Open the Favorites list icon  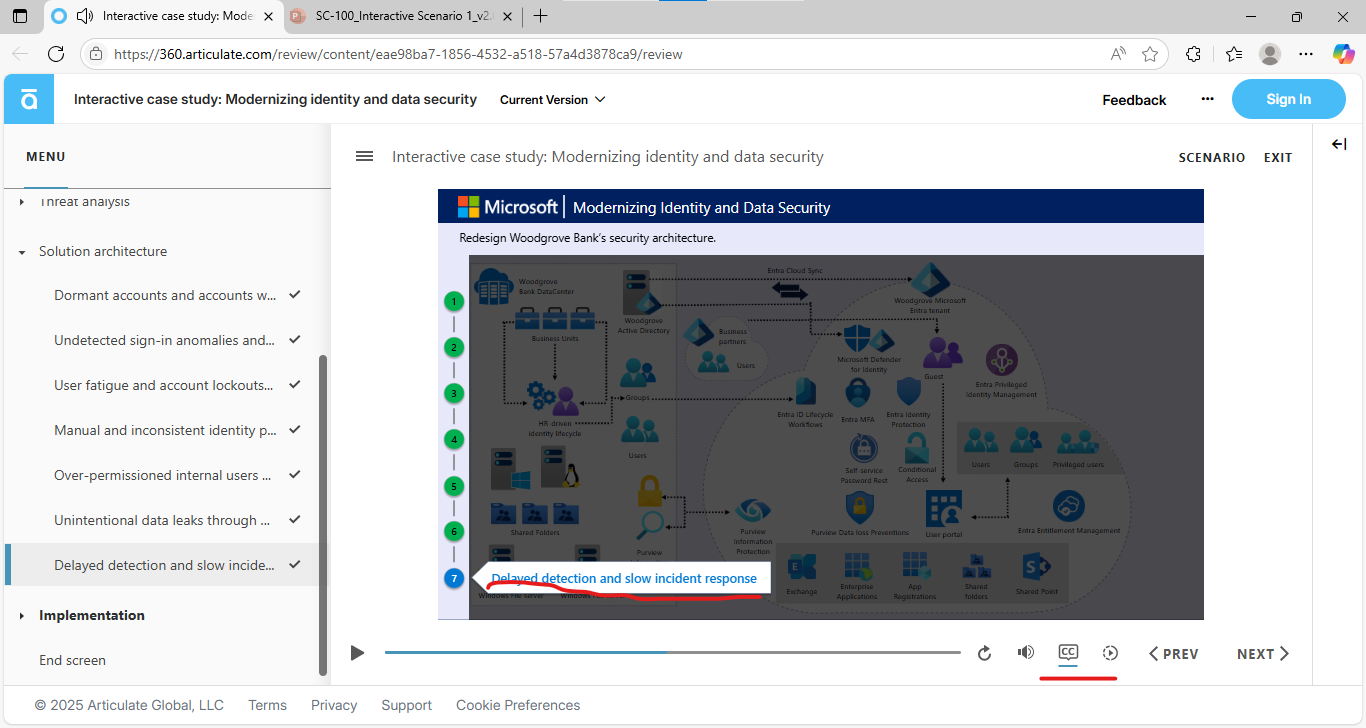coord(1233,54)
